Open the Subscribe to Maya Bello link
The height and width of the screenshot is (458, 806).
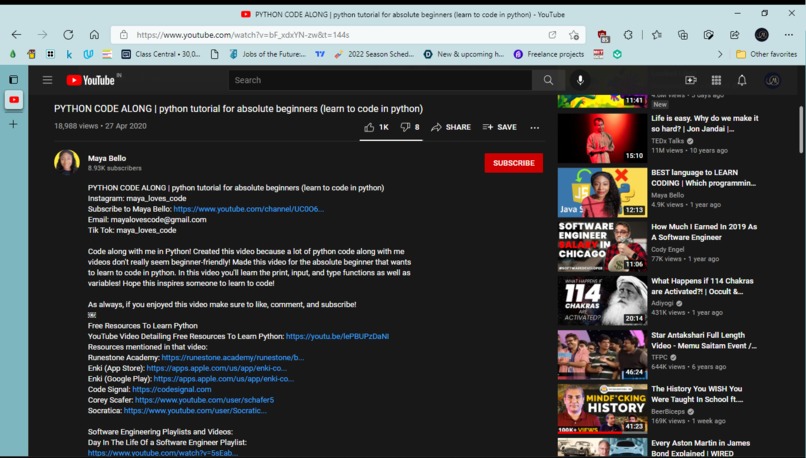coord(249,209)
